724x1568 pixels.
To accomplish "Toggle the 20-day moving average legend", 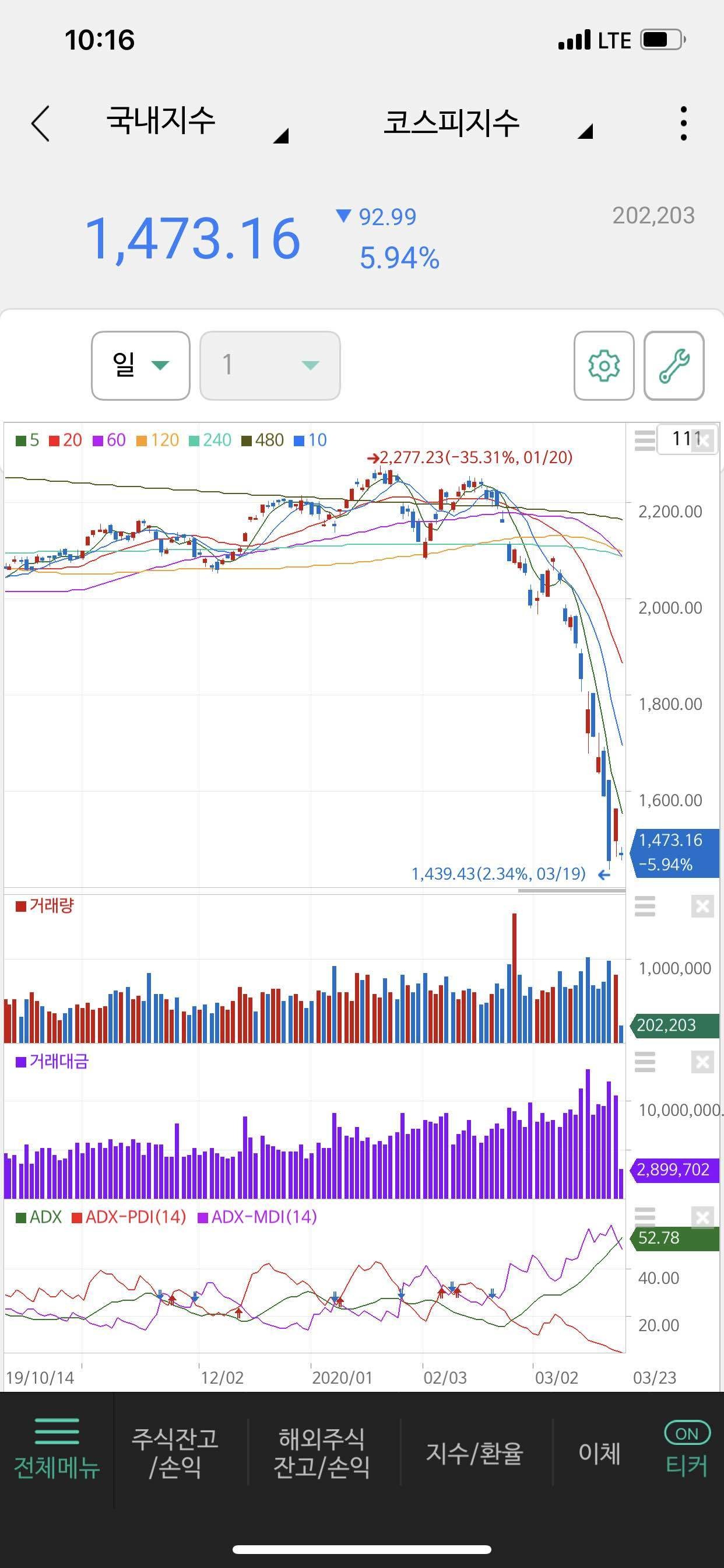I will [x=66, y=440].
